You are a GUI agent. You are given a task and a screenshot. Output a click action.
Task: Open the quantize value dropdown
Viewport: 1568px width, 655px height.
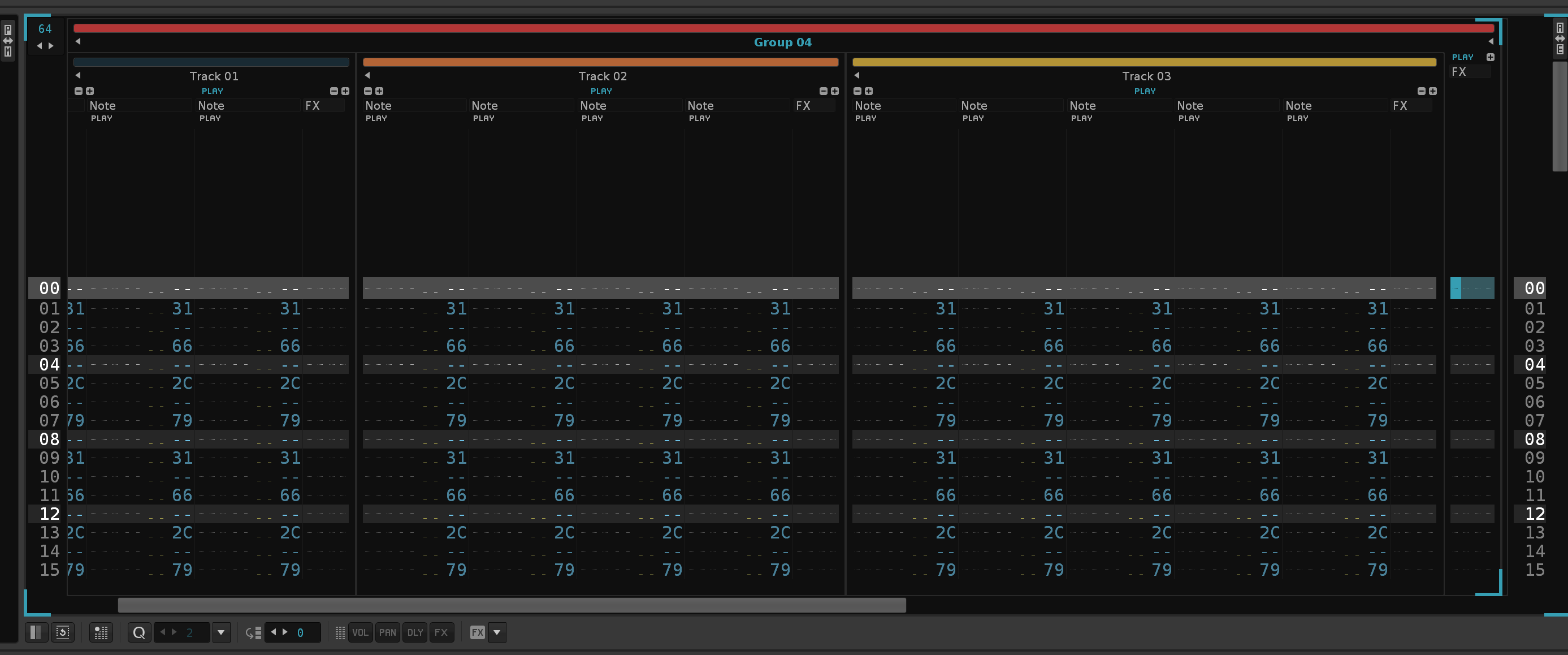tap(221, 632)
